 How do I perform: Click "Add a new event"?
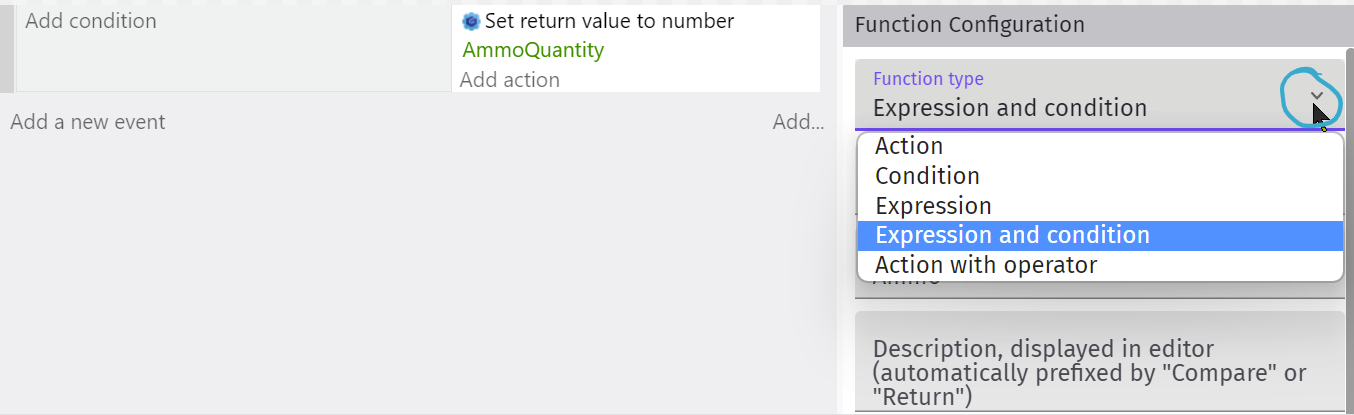pyautogui.click(x=88, y=122)
